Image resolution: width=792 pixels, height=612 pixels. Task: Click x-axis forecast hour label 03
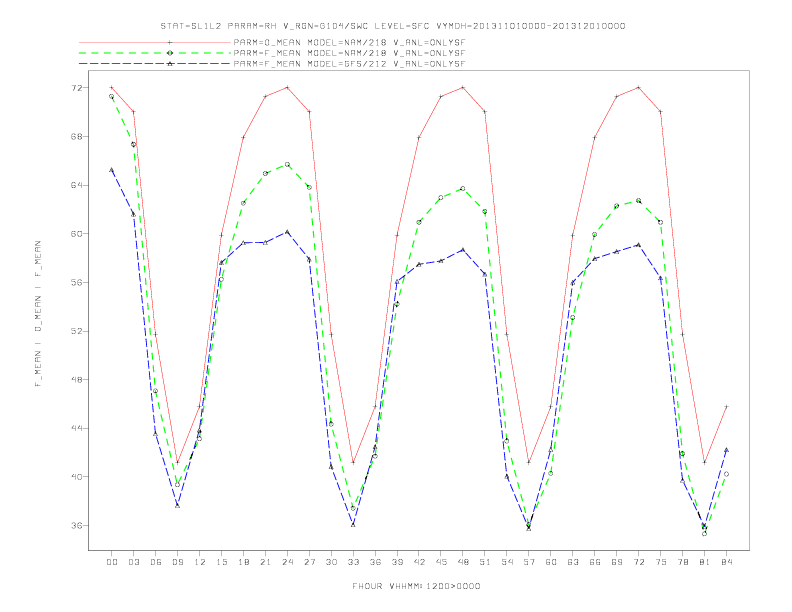(x=133, y=562)
